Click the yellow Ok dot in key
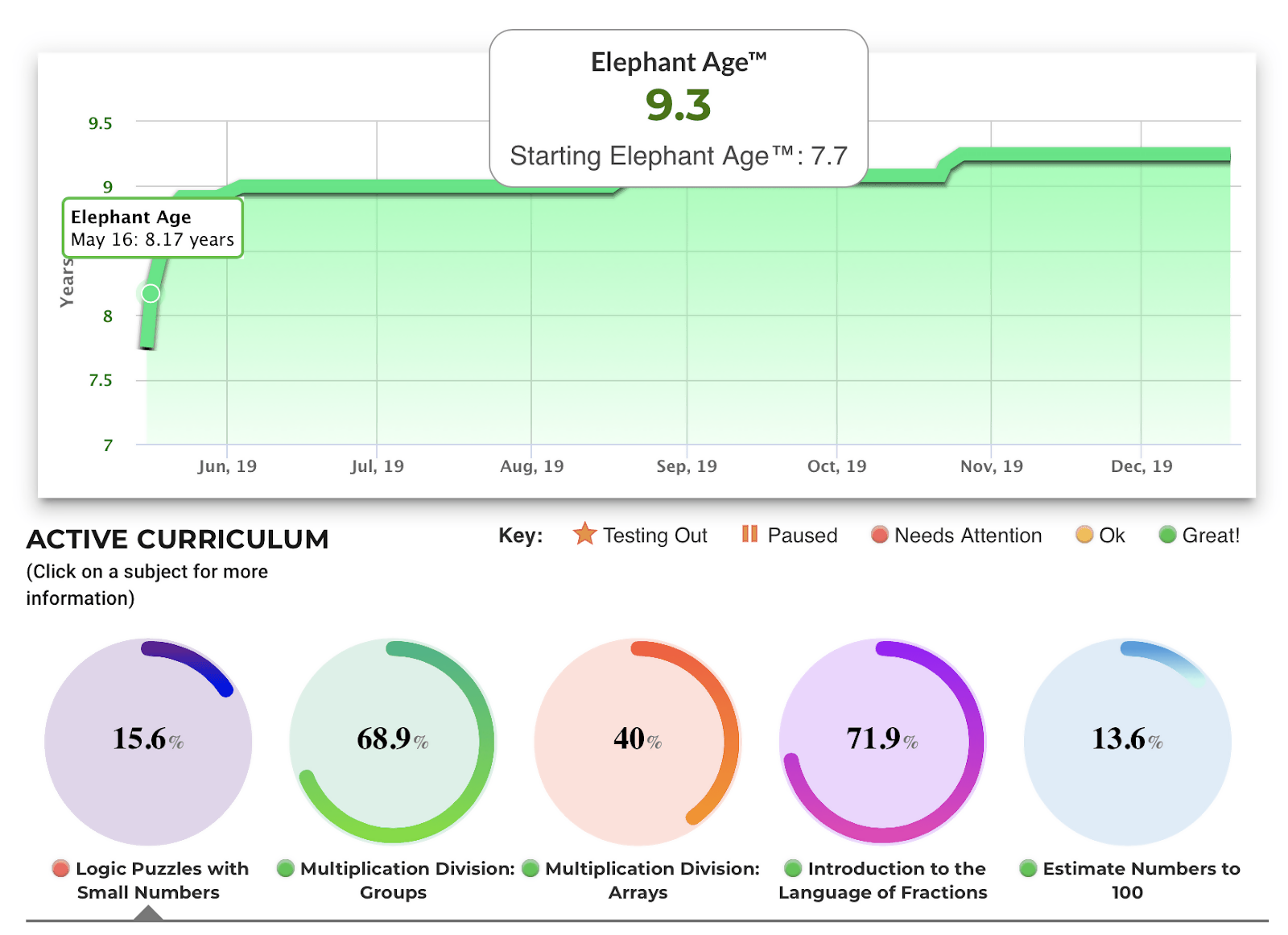 [1084, 535]
